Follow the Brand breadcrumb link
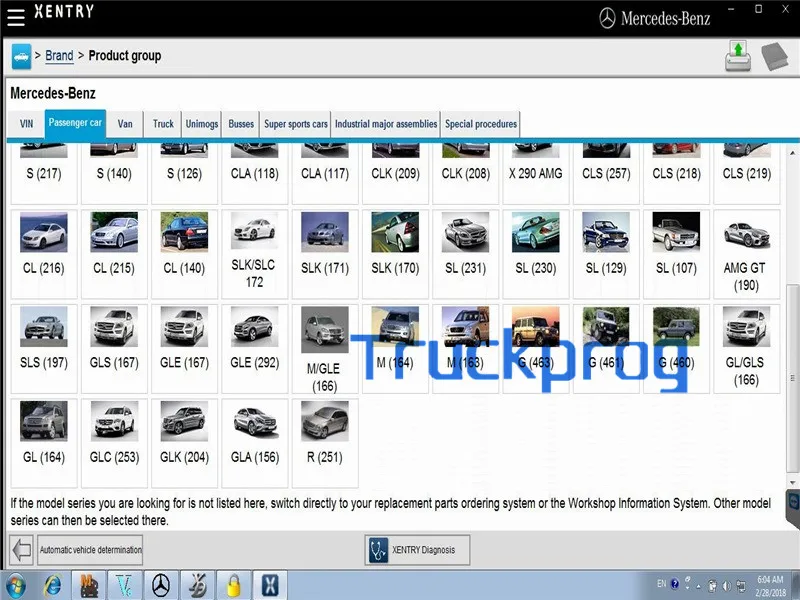Image resolution: width=800 pixels, height=600 pixels. point(59,56)
